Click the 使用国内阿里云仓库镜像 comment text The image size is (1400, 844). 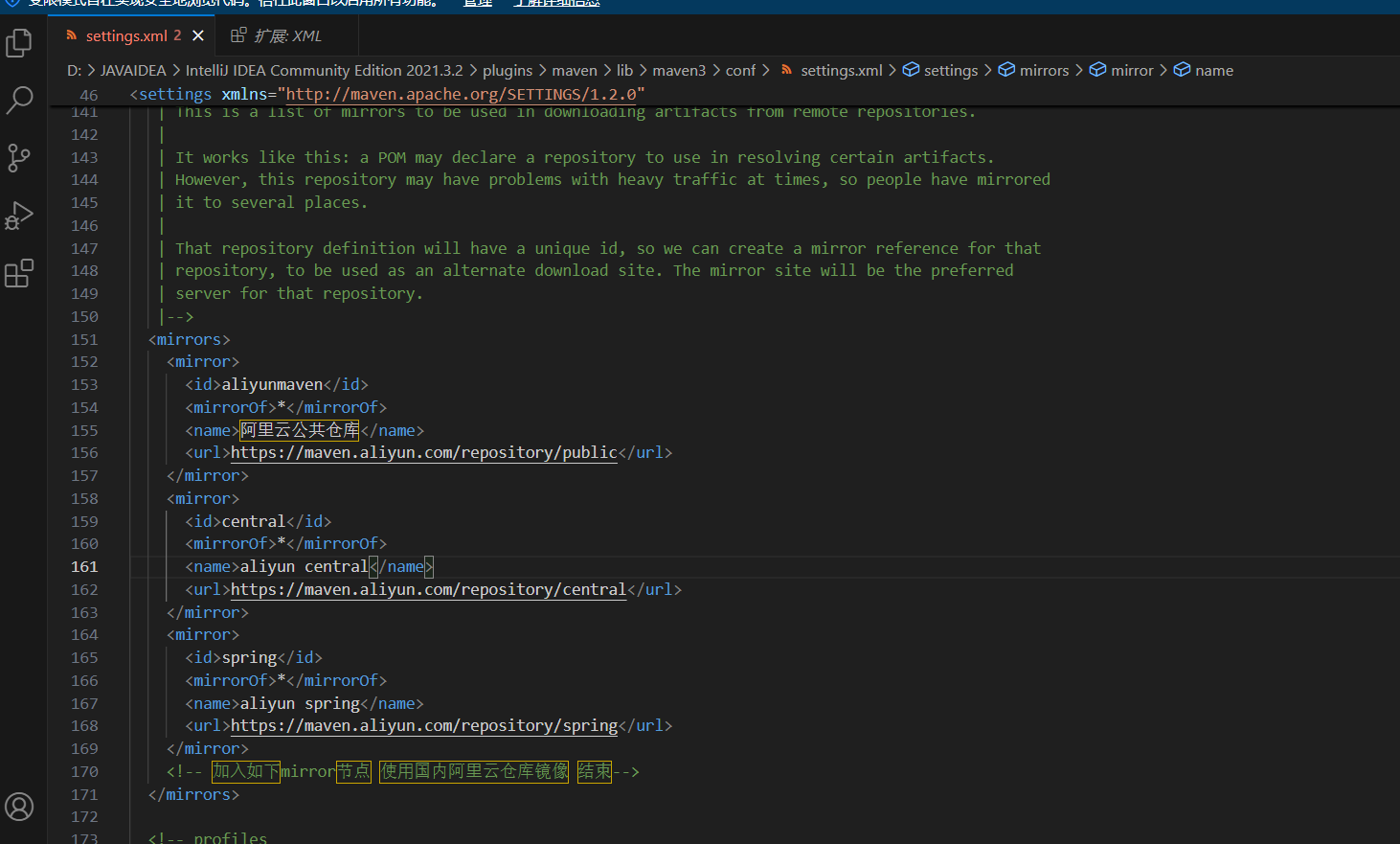[474, 771]
